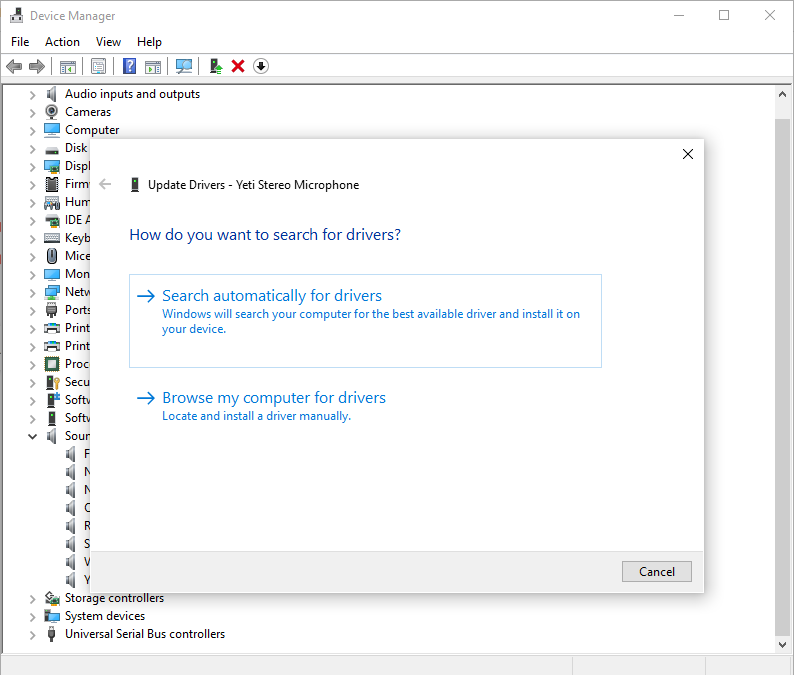Open the View menu
The image size is (794, 675).
[x=108, y=42]
